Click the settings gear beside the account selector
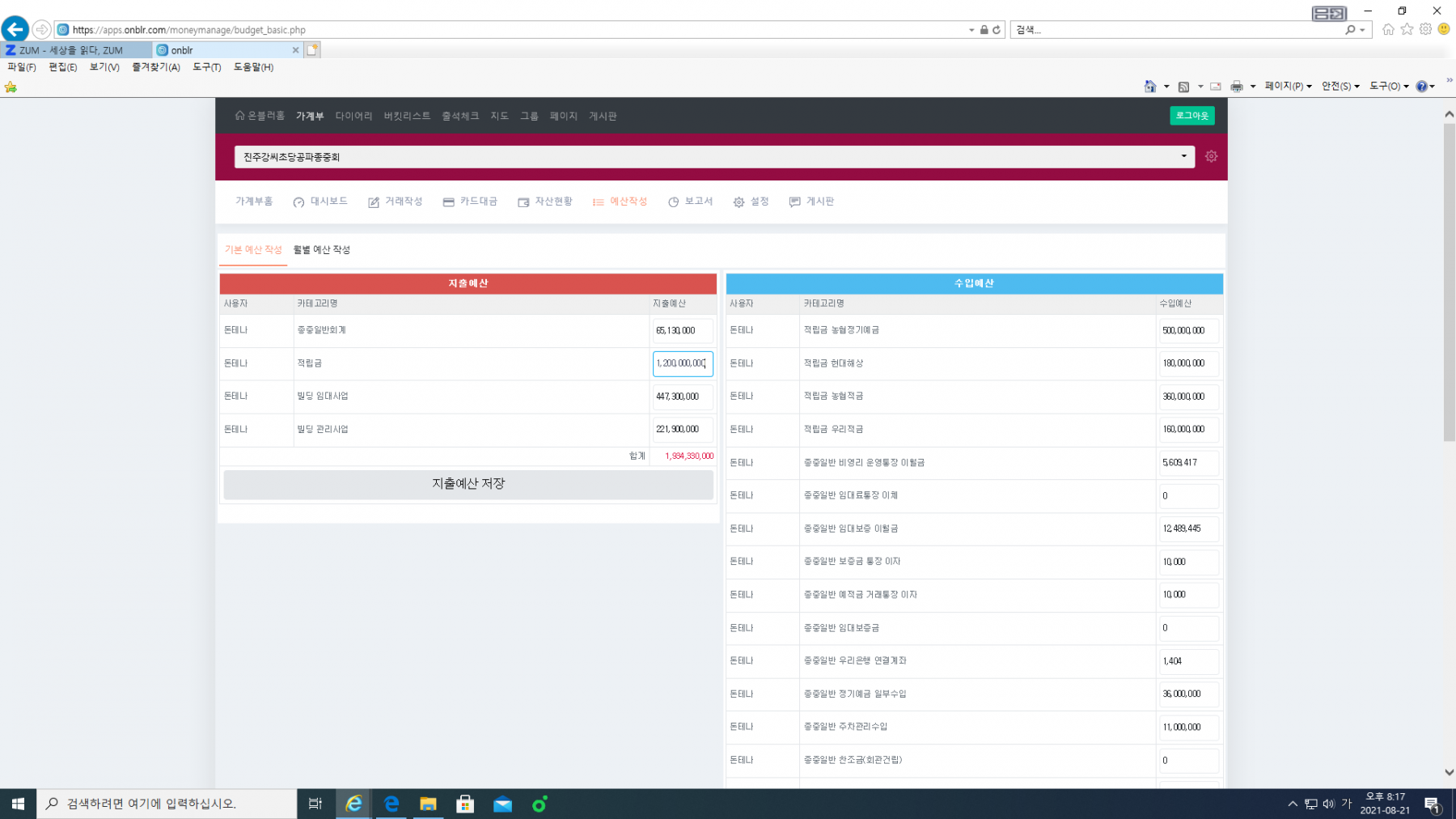 tap(1211, 156)
